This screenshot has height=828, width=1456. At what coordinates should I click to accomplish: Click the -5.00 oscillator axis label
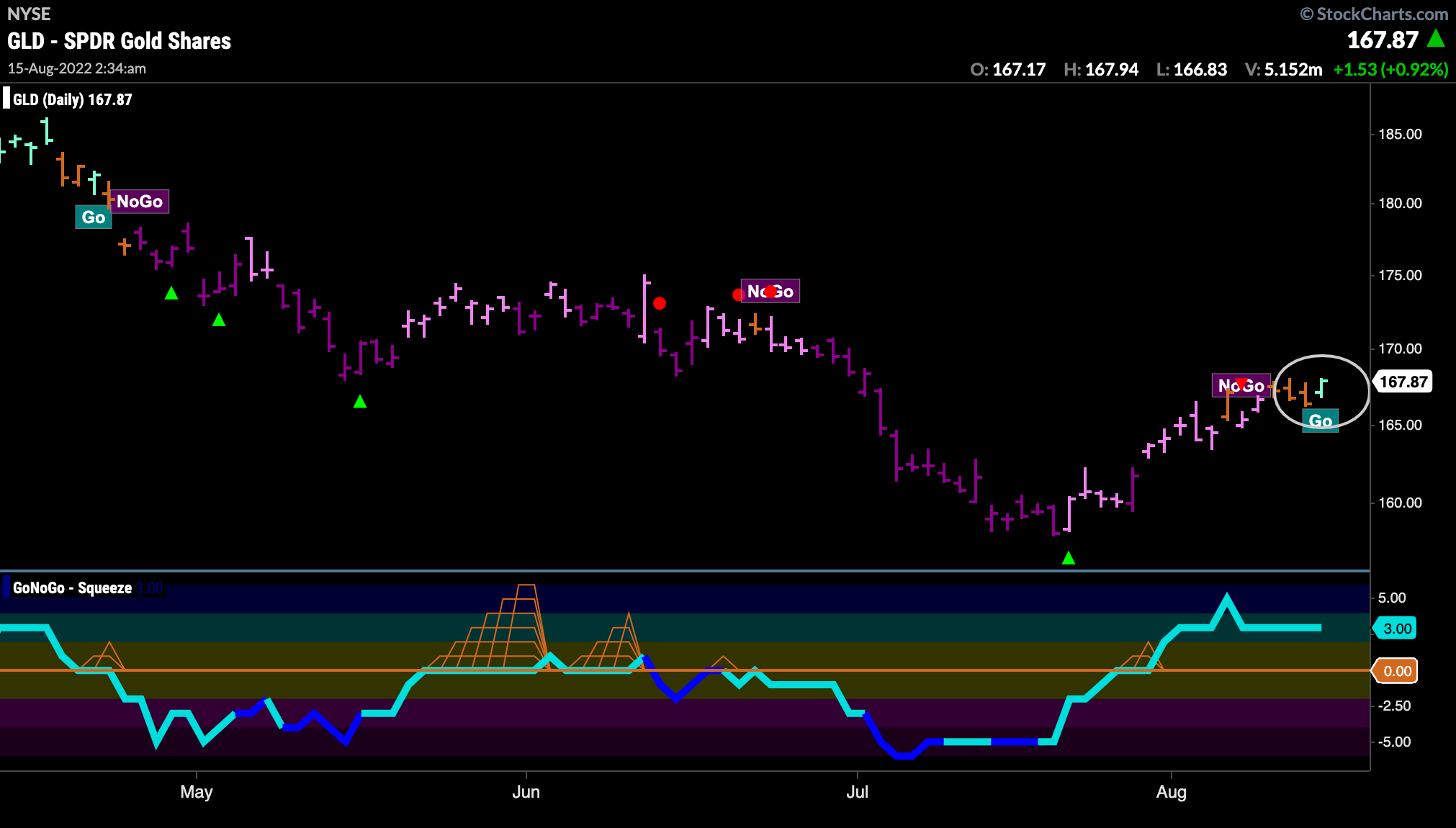(x=1394, y=742)
